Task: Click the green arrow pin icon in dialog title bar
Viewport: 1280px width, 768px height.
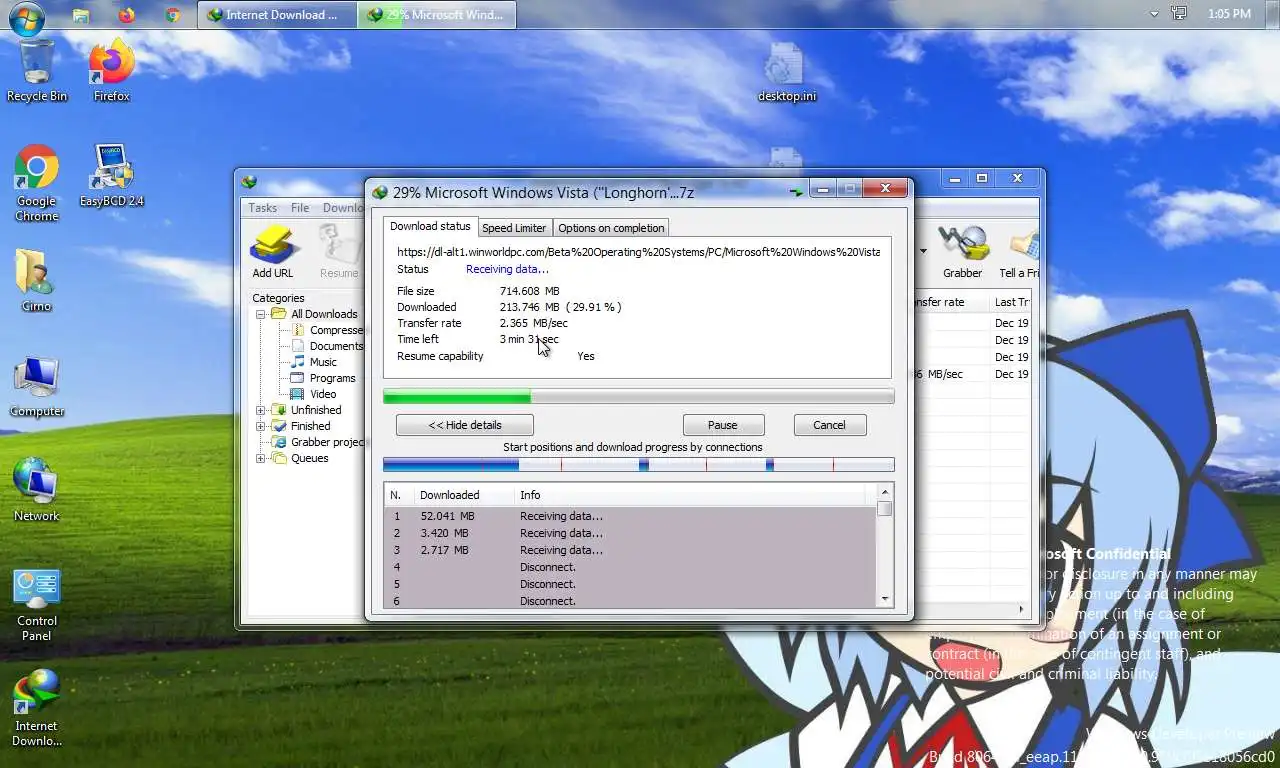Action: coord(796,191)
